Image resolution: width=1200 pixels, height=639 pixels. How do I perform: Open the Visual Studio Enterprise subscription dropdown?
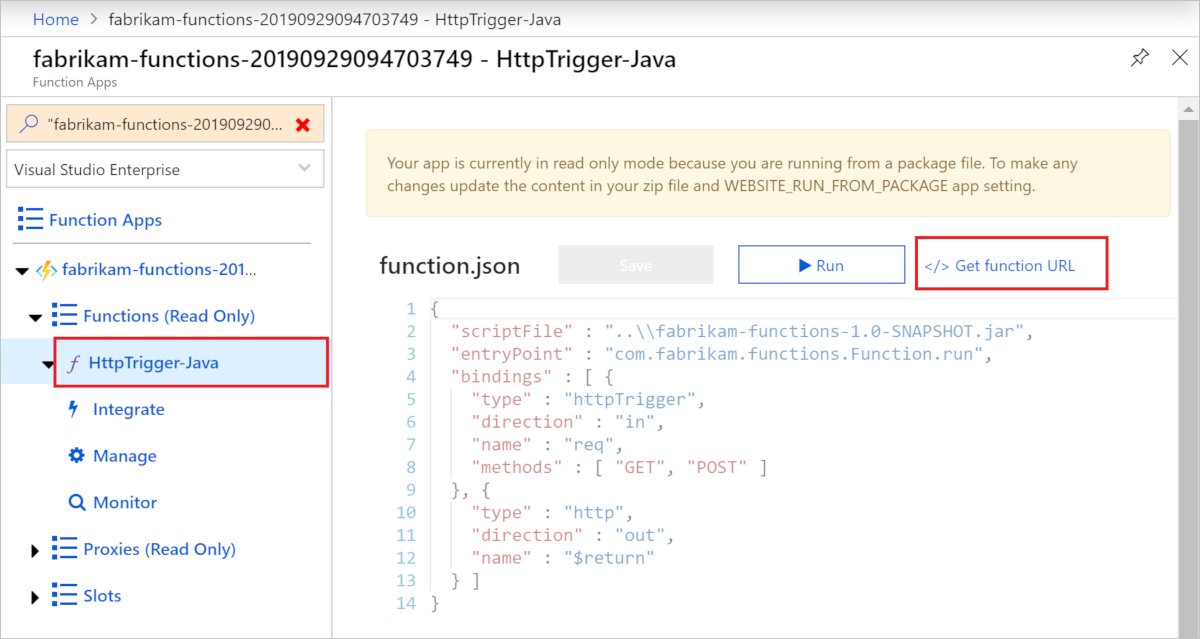pos(165,169)
